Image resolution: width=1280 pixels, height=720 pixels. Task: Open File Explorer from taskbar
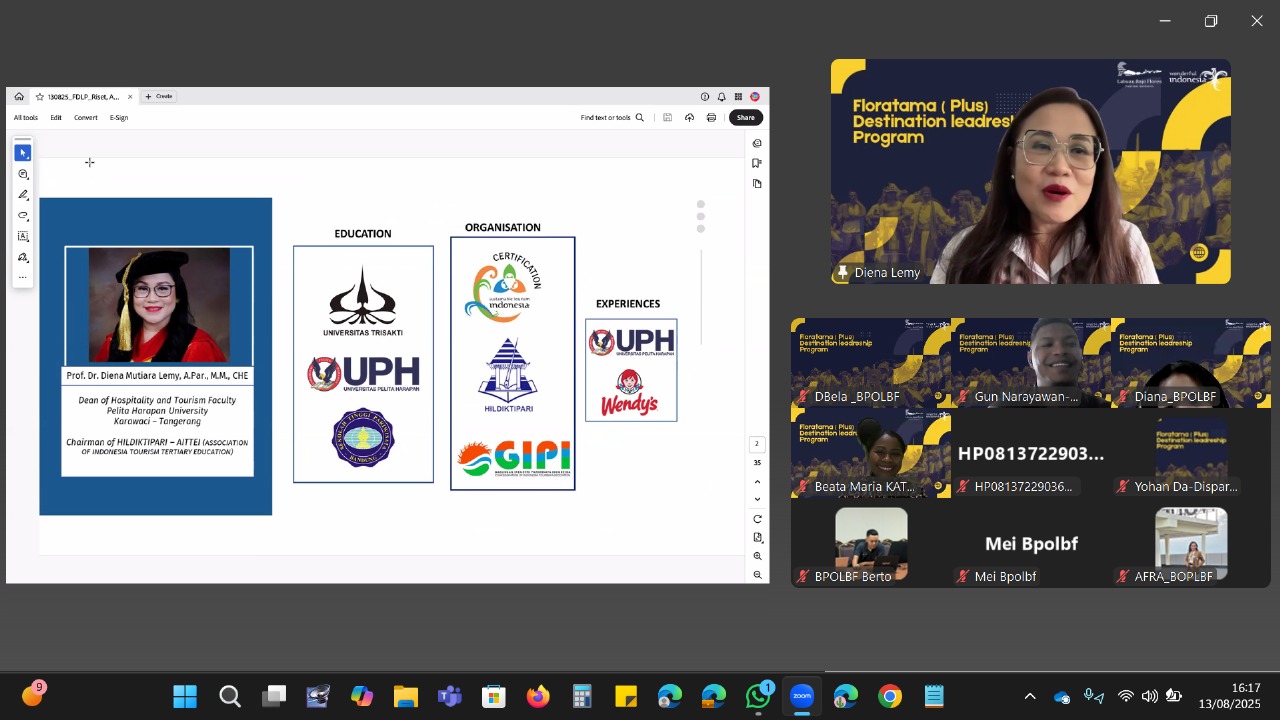[x=405, y=696]
